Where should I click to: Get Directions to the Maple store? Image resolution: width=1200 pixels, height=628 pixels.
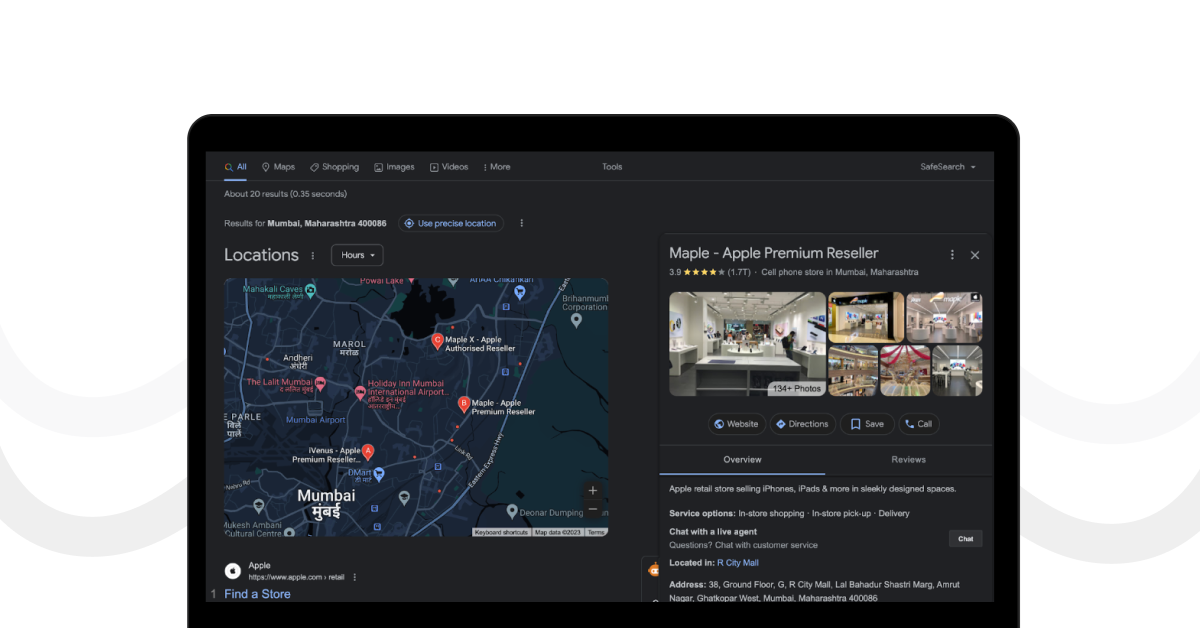802,424
